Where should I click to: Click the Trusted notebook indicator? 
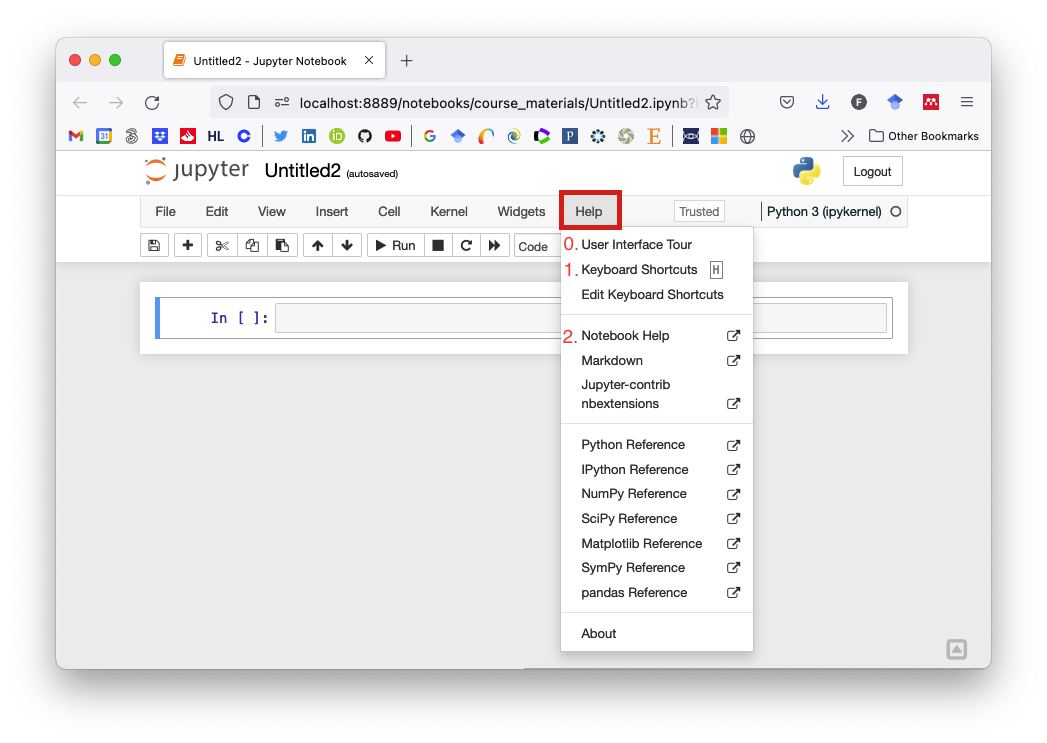pos(699,212)
